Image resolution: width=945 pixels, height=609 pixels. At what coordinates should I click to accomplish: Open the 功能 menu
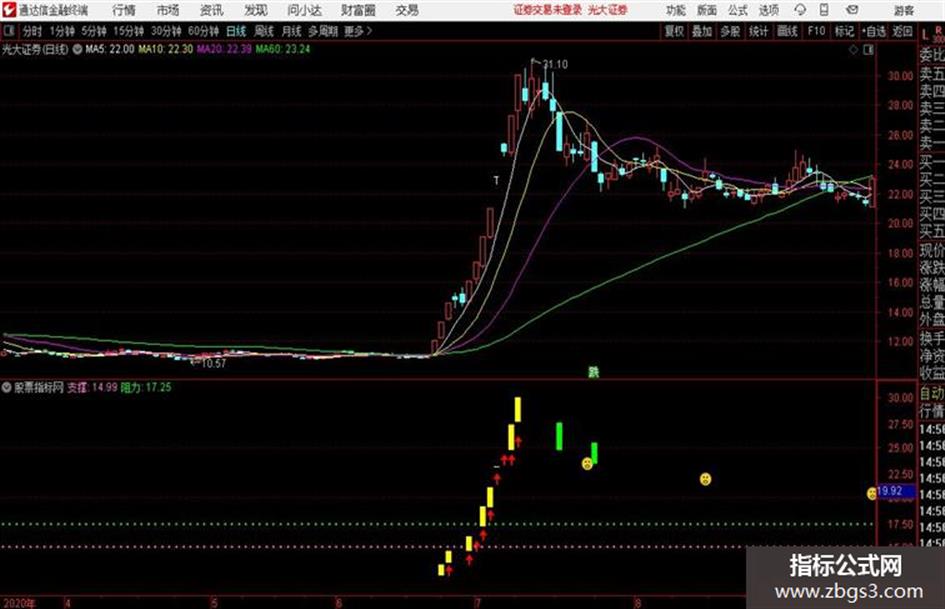[x=676, y=10]
